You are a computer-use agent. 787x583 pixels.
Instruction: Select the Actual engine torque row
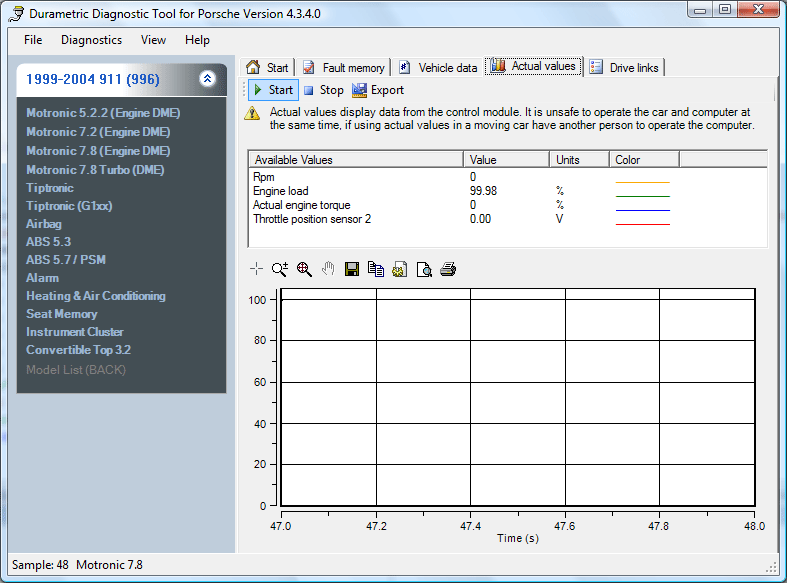(507, 205)
